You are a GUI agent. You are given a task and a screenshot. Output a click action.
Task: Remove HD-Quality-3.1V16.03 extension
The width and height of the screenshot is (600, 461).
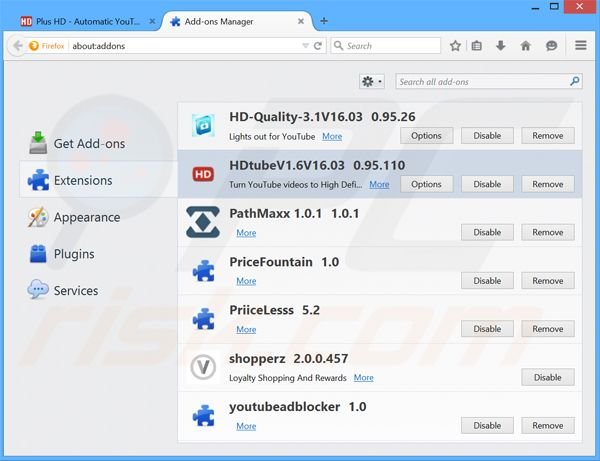(548, 136)
